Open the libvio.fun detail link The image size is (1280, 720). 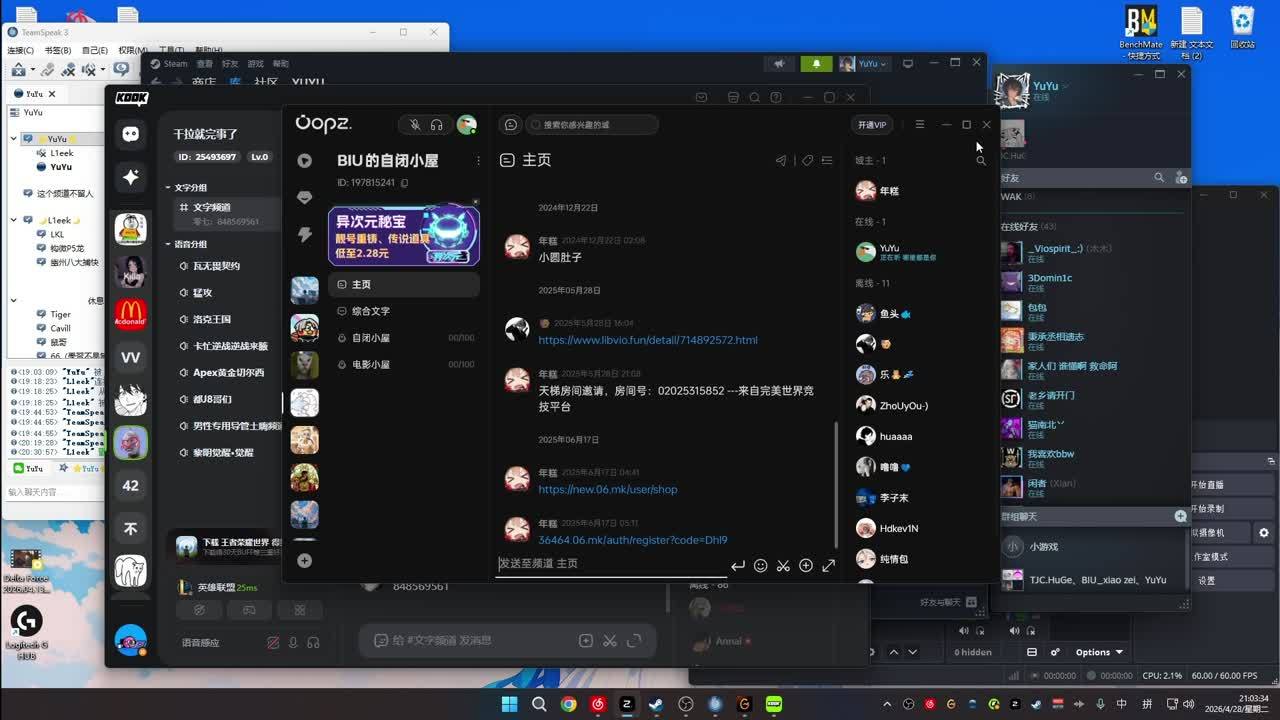647,340
